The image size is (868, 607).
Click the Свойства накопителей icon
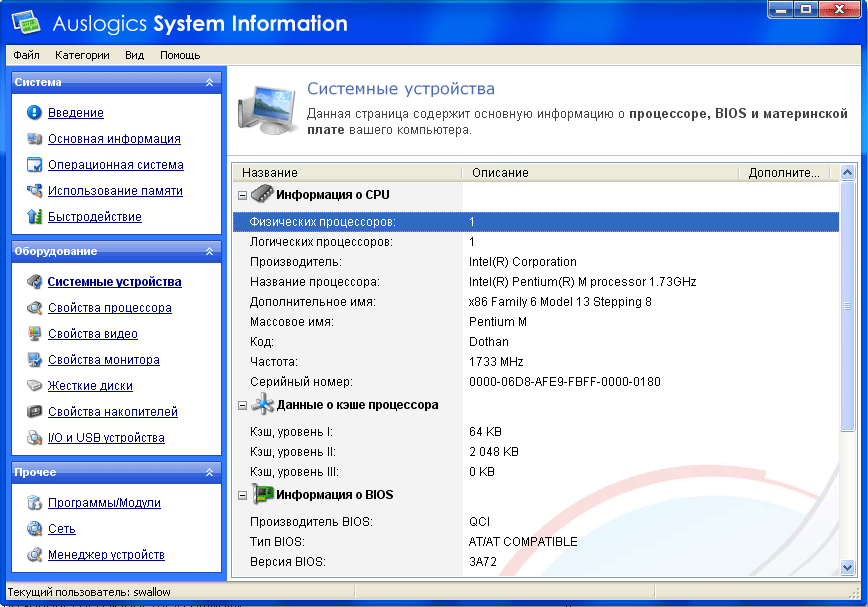click(x=34, y=411)
